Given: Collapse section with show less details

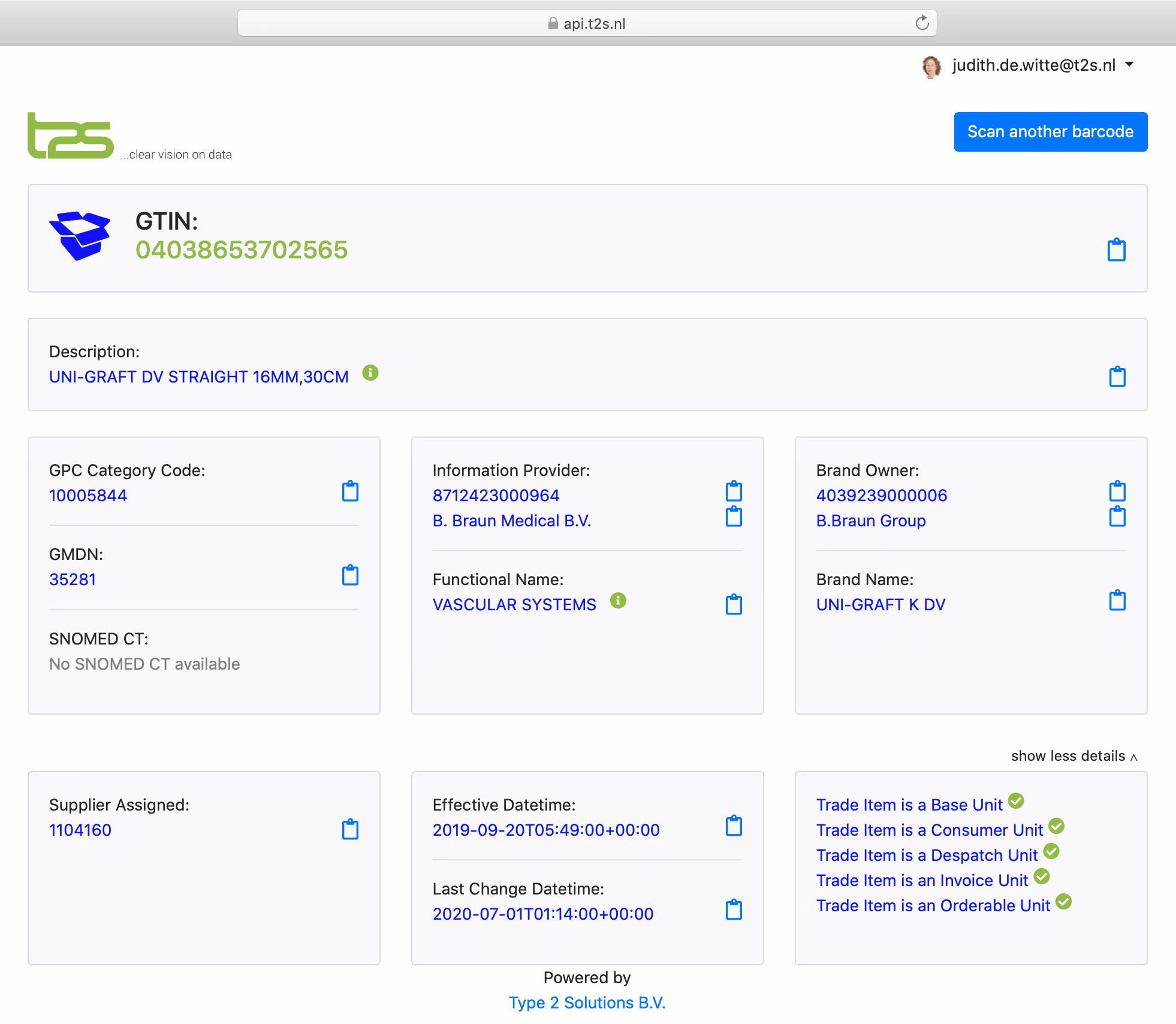Looking at the screenshot, I should click(1074, 756).
